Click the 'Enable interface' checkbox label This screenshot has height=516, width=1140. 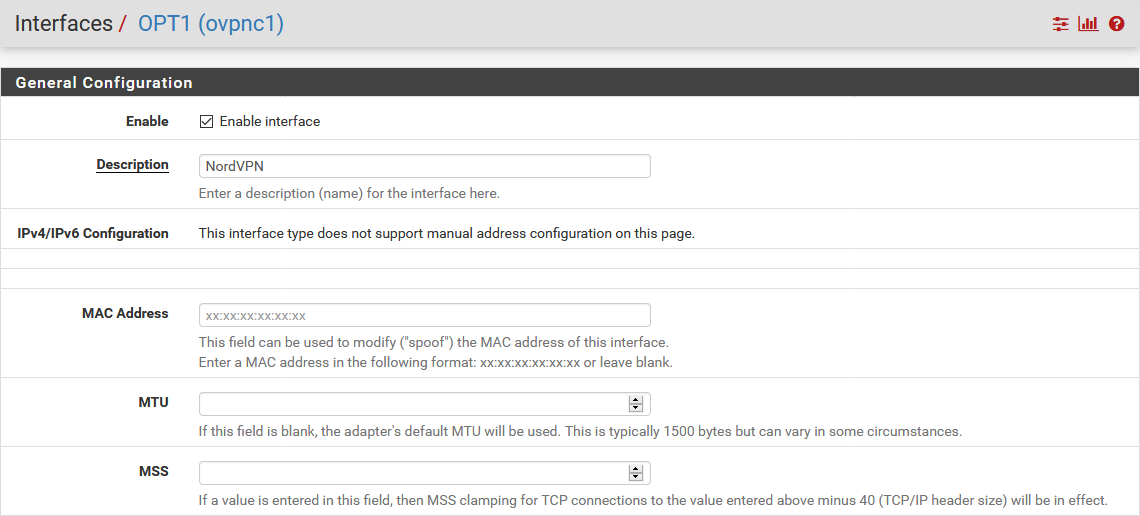pos(270,122)
